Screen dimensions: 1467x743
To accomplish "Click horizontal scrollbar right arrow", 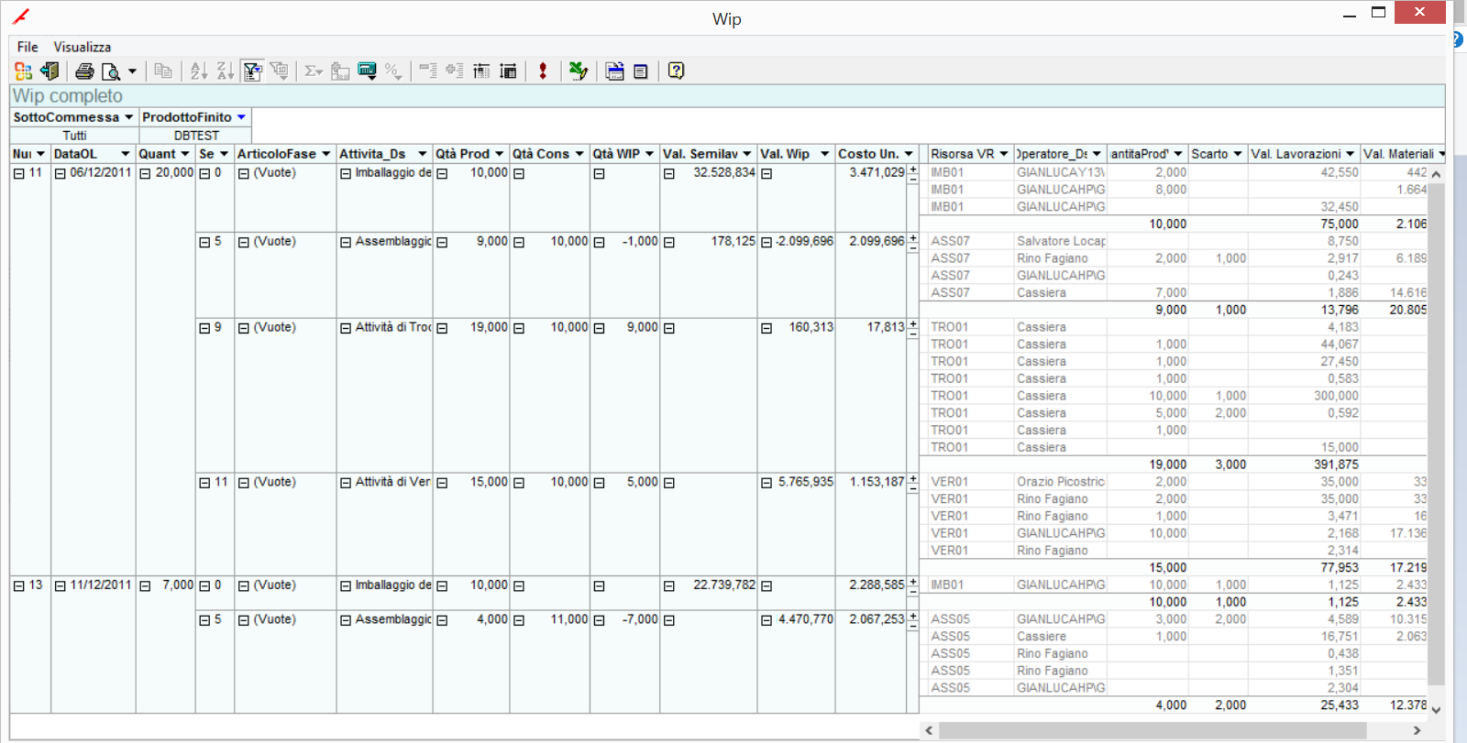I will (1418, 731).
